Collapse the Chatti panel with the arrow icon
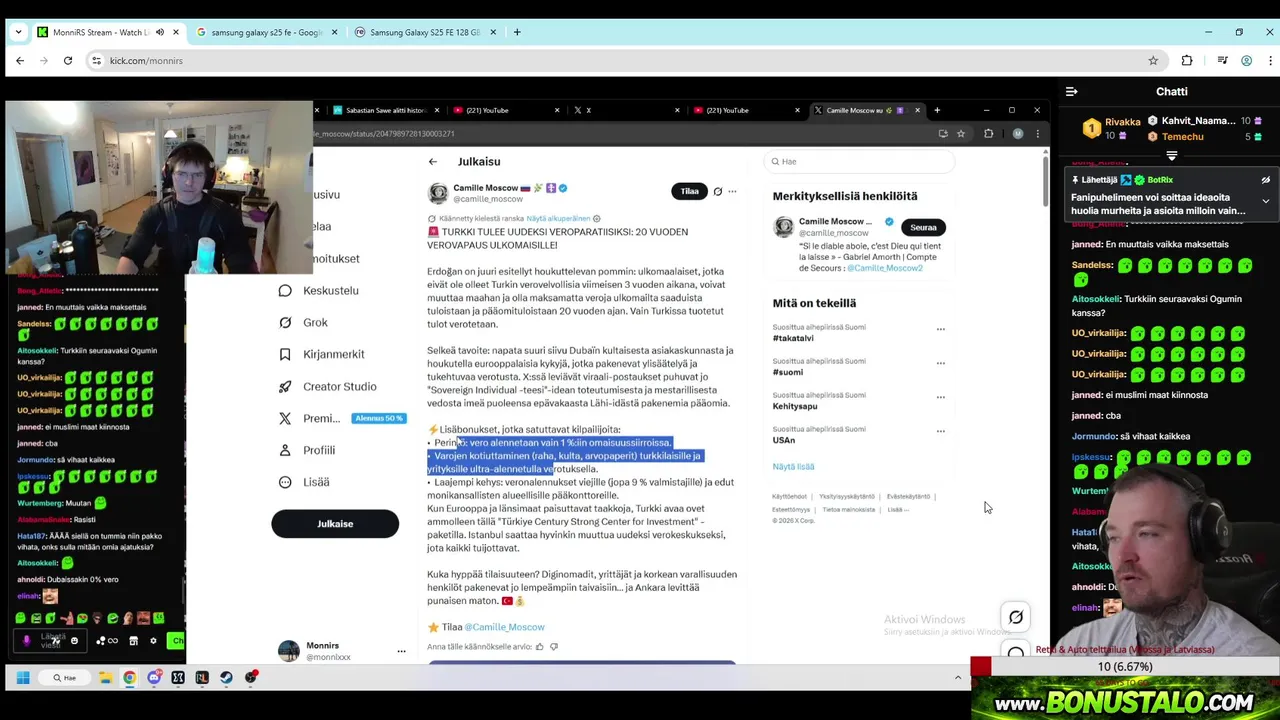This screenshot has height=720, width=1280. coord(1071,92)
